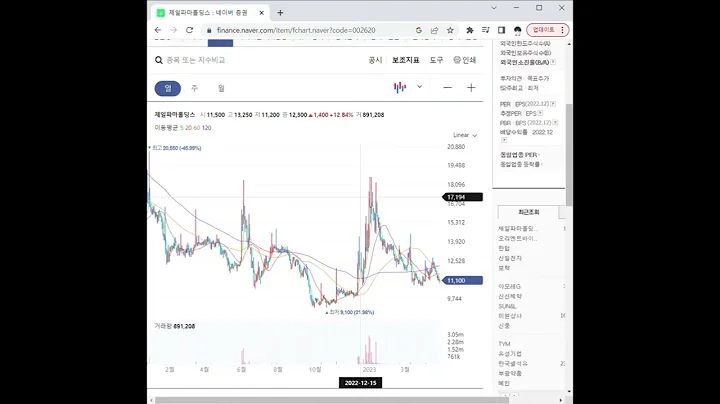The height and width of the screenshot is (404, 720).
Task: Open TYM in recent list
Action: coord(504,344)
